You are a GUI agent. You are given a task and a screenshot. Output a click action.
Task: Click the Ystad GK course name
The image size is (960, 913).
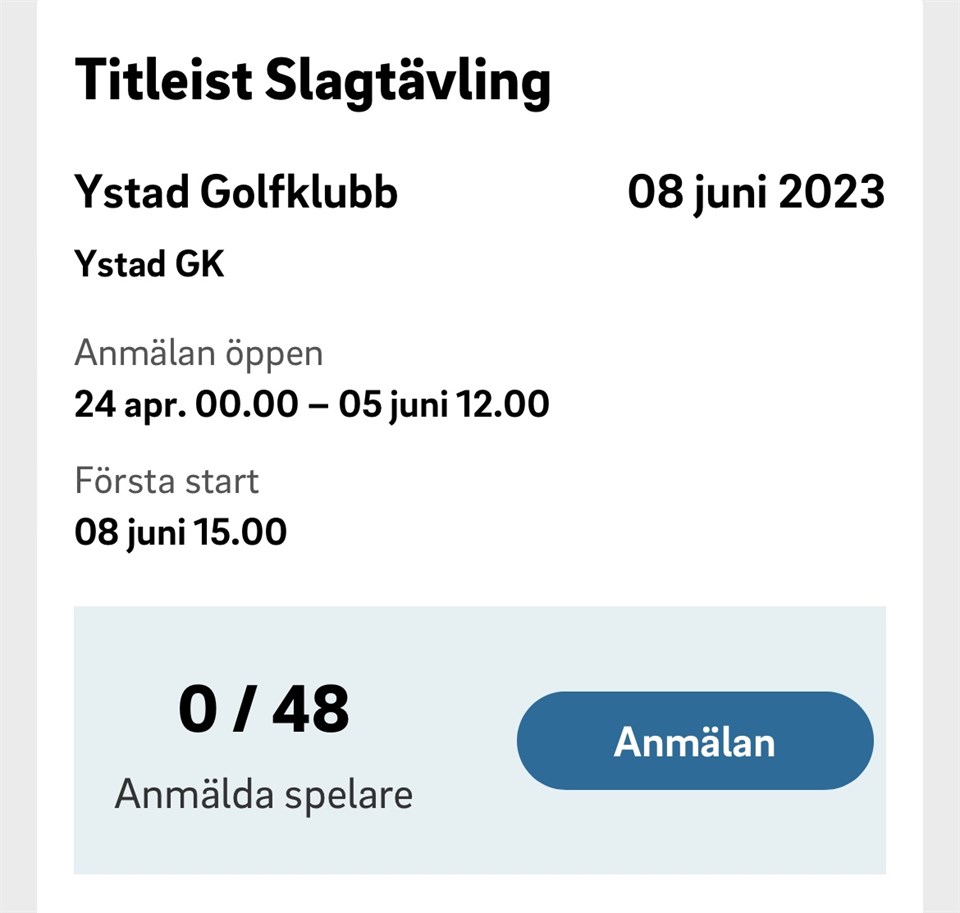tap(150, 265)
